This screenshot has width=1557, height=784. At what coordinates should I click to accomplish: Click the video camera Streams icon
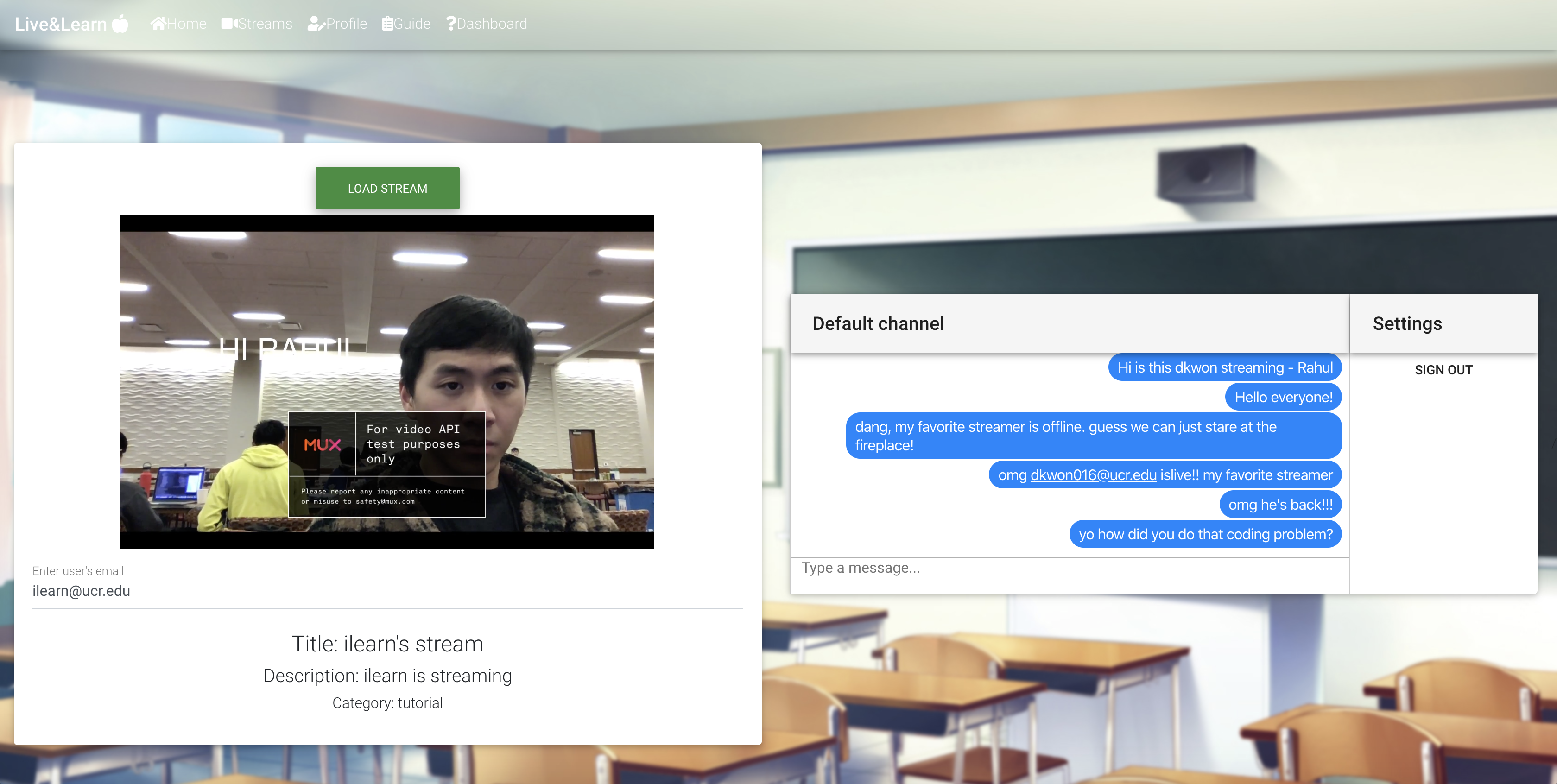coord(230,24)
